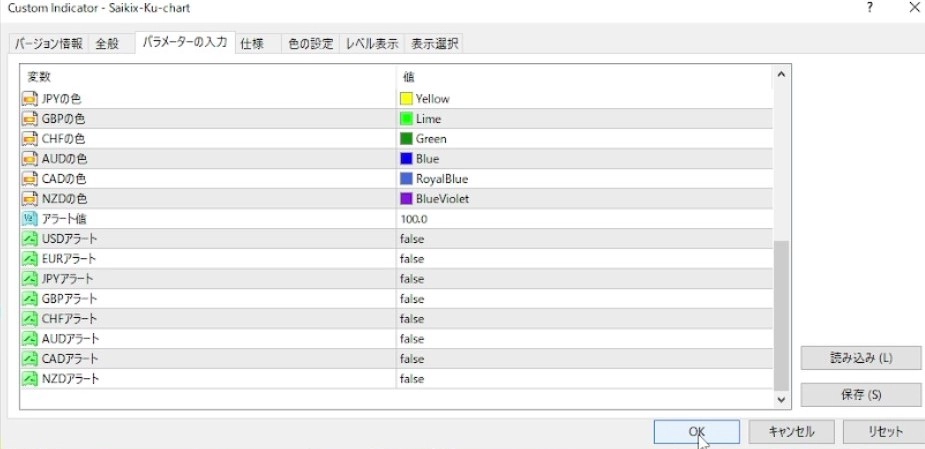Switch to the 全般 tab

click(x=107, y=44)
